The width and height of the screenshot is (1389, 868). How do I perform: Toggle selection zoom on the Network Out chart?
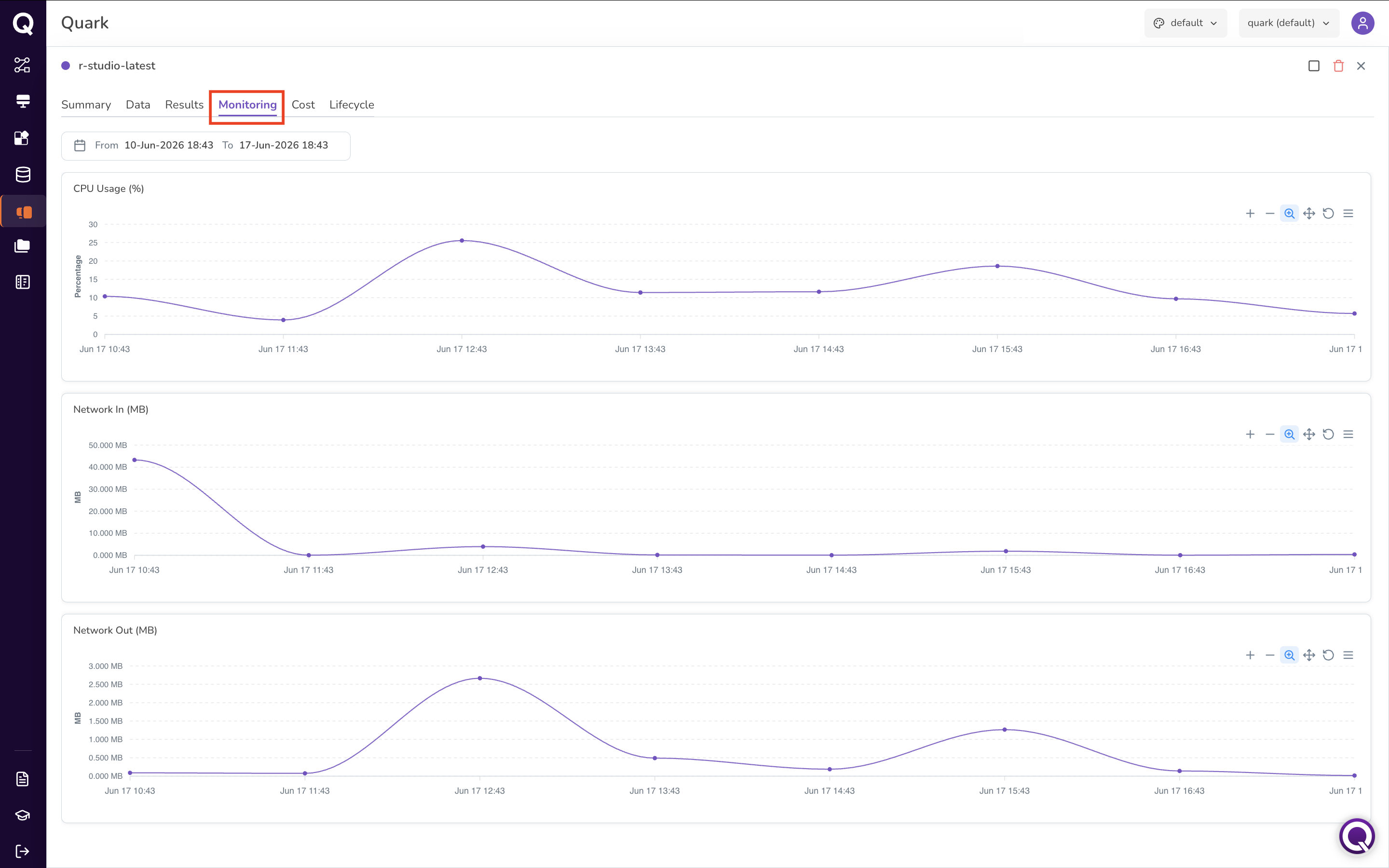(x=1289, y=655)
